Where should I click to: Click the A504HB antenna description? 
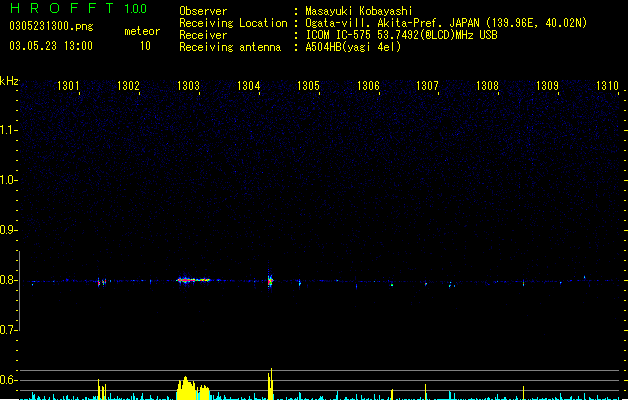[353, 47]
